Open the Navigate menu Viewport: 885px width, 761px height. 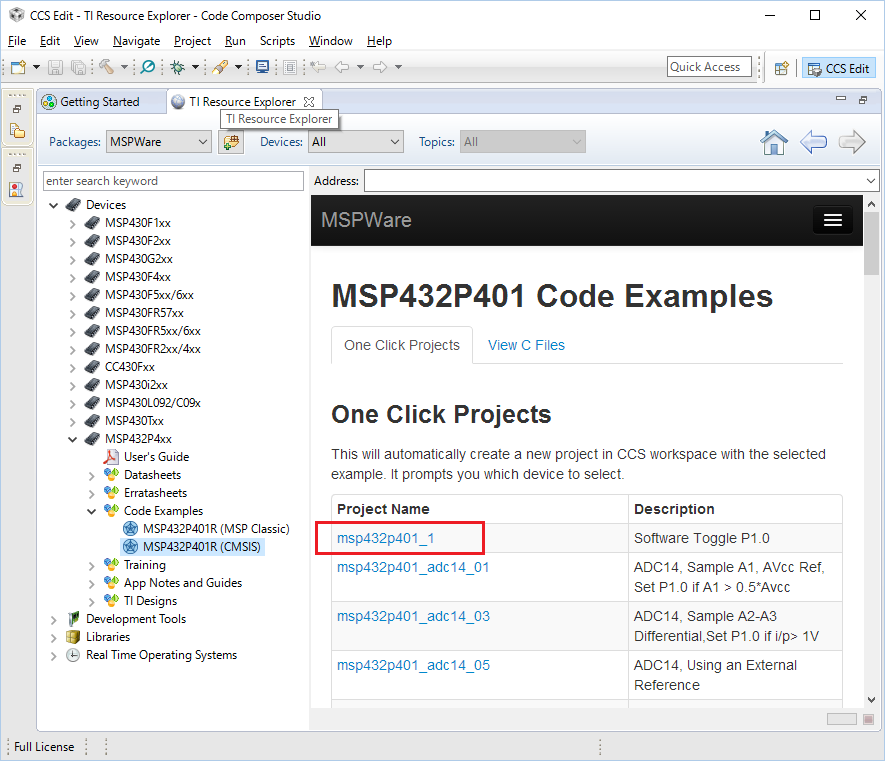point(137,41)
